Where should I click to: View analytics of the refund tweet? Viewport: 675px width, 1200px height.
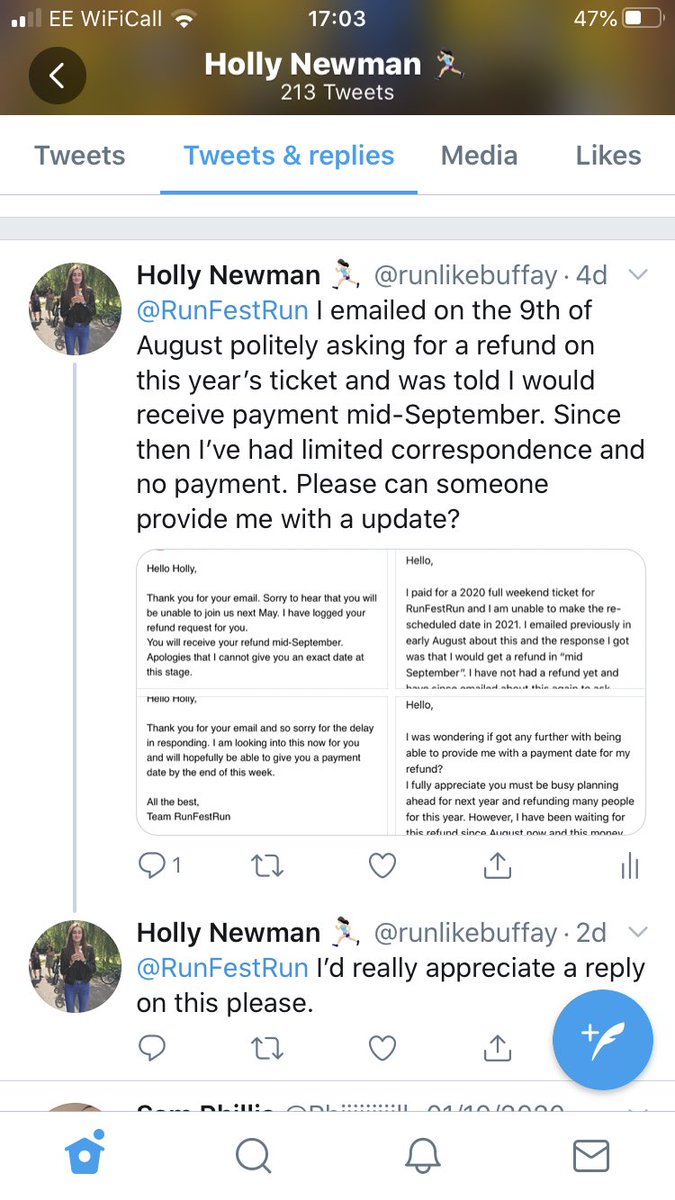(x=629, y=866)
